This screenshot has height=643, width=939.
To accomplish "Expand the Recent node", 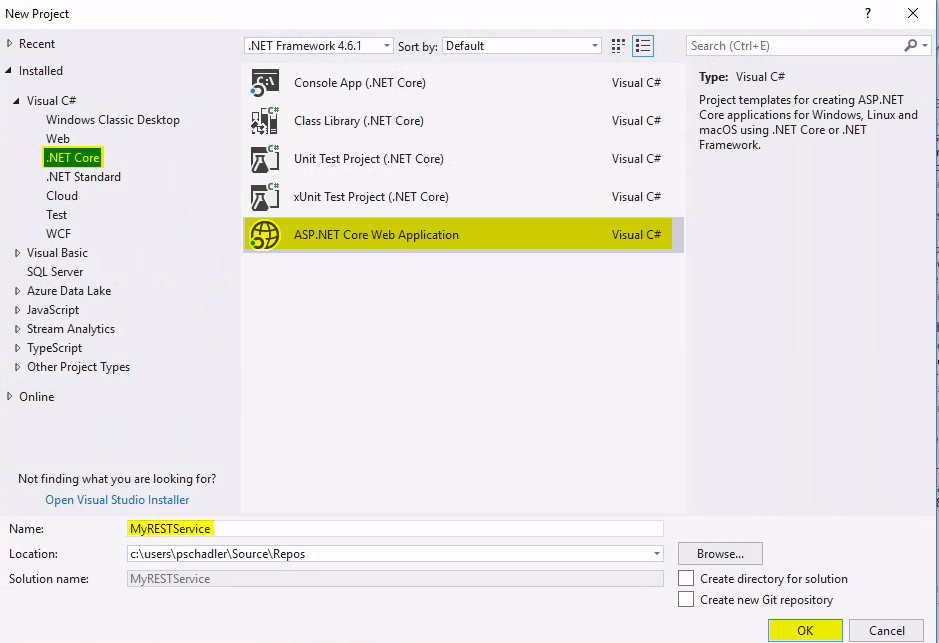I will 9,44.
